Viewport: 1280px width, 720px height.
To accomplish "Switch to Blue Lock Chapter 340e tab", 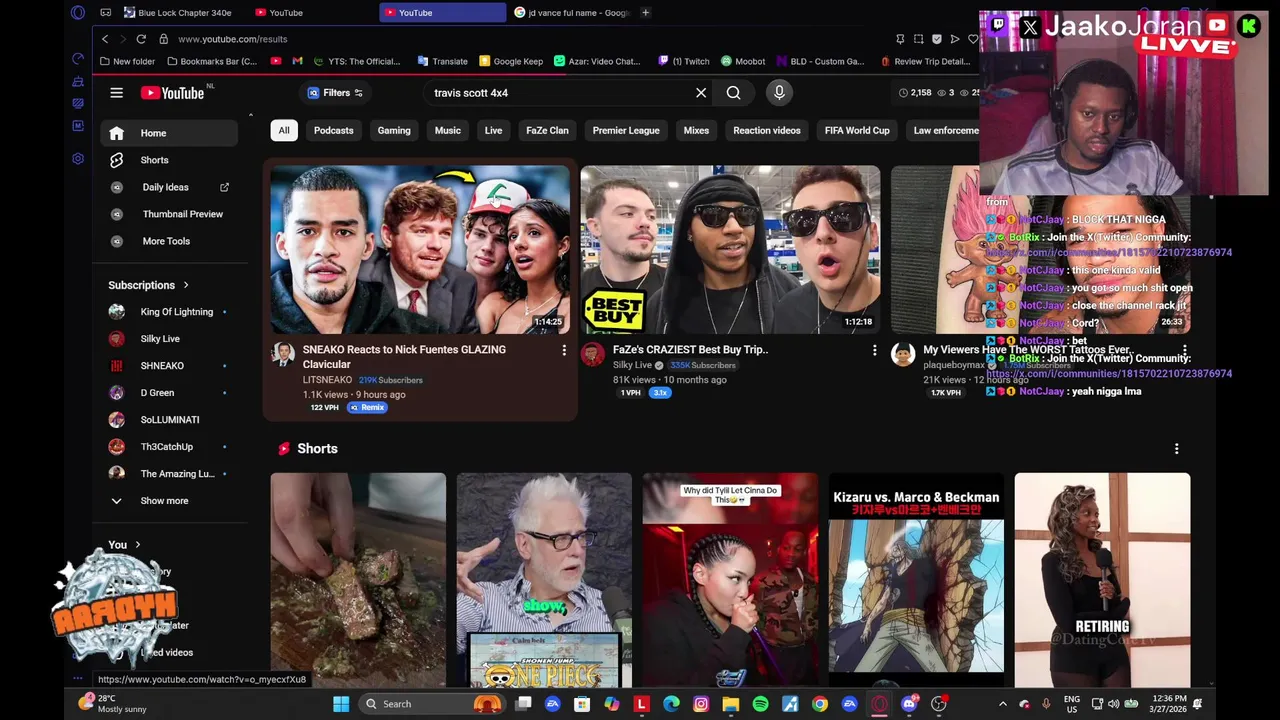I will pos(178,13).
